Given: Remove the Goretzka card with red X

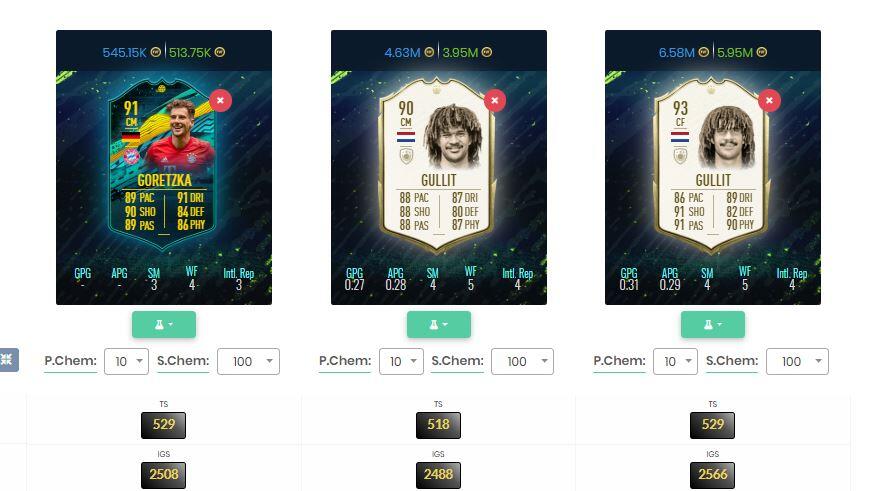Looking at the screenshot, I should pos(221,100).
